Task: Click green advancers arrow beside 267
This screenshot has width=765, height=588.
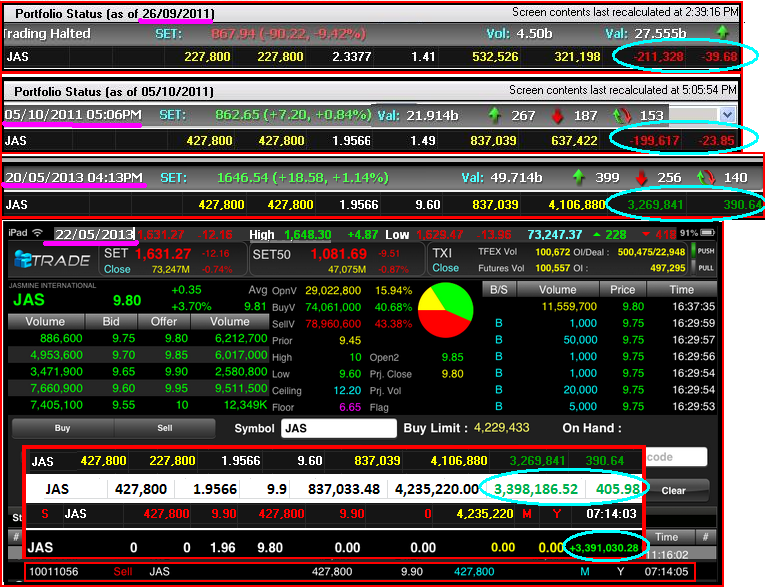Action: click(x=494, y=115)
